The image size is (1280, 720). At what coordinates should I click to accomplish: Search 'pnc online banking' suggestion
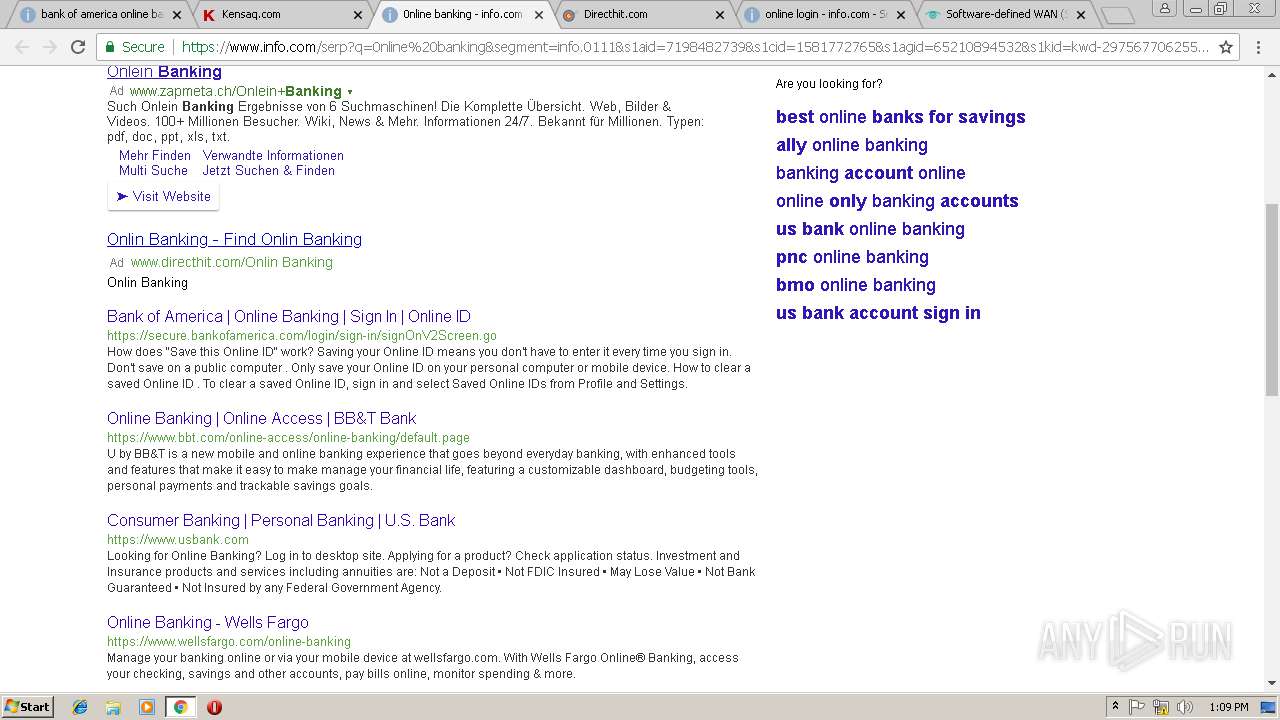coord(852,257)
